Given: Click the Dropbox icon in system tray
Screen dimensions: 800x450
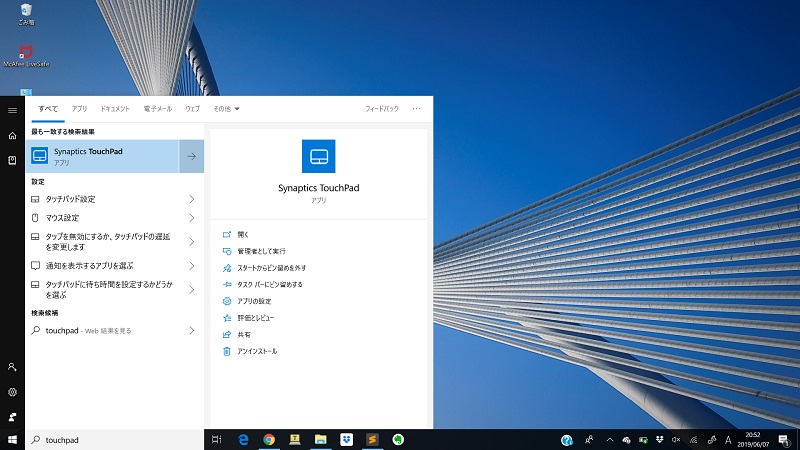Looking at the screenshot, I should click(x=659, y=439).
